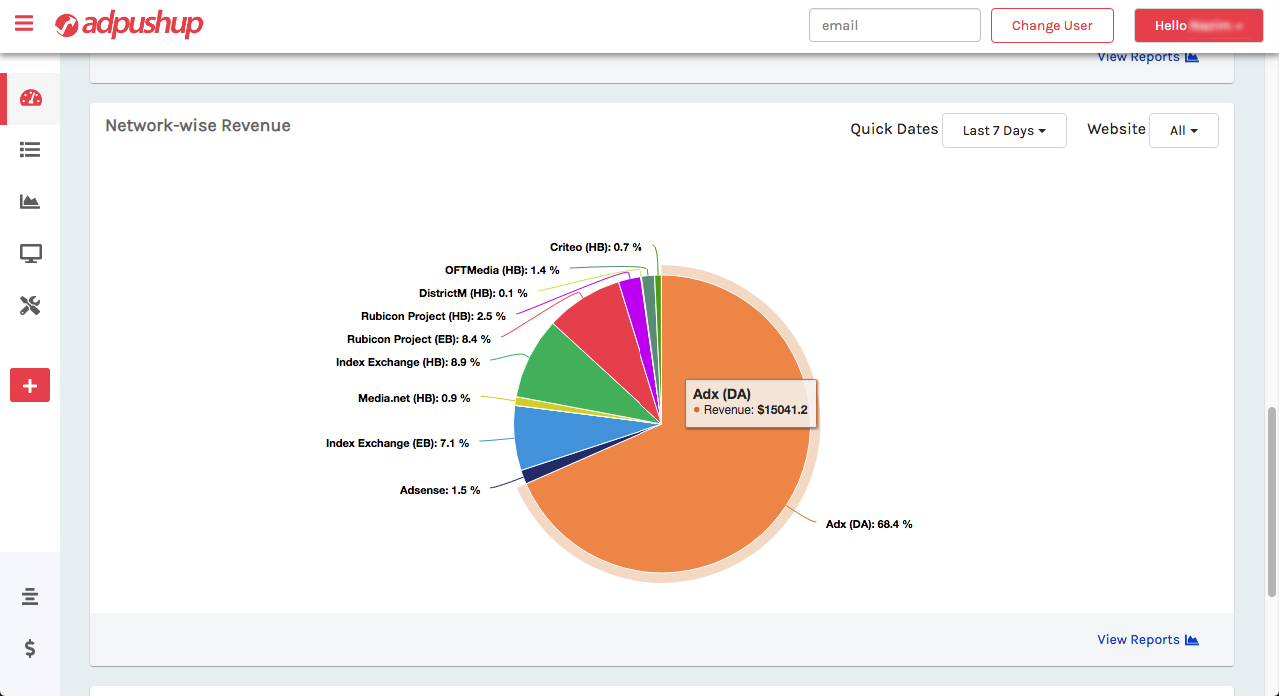
Task: Click the stacked lines icon in sidebar
Action: 30,597
